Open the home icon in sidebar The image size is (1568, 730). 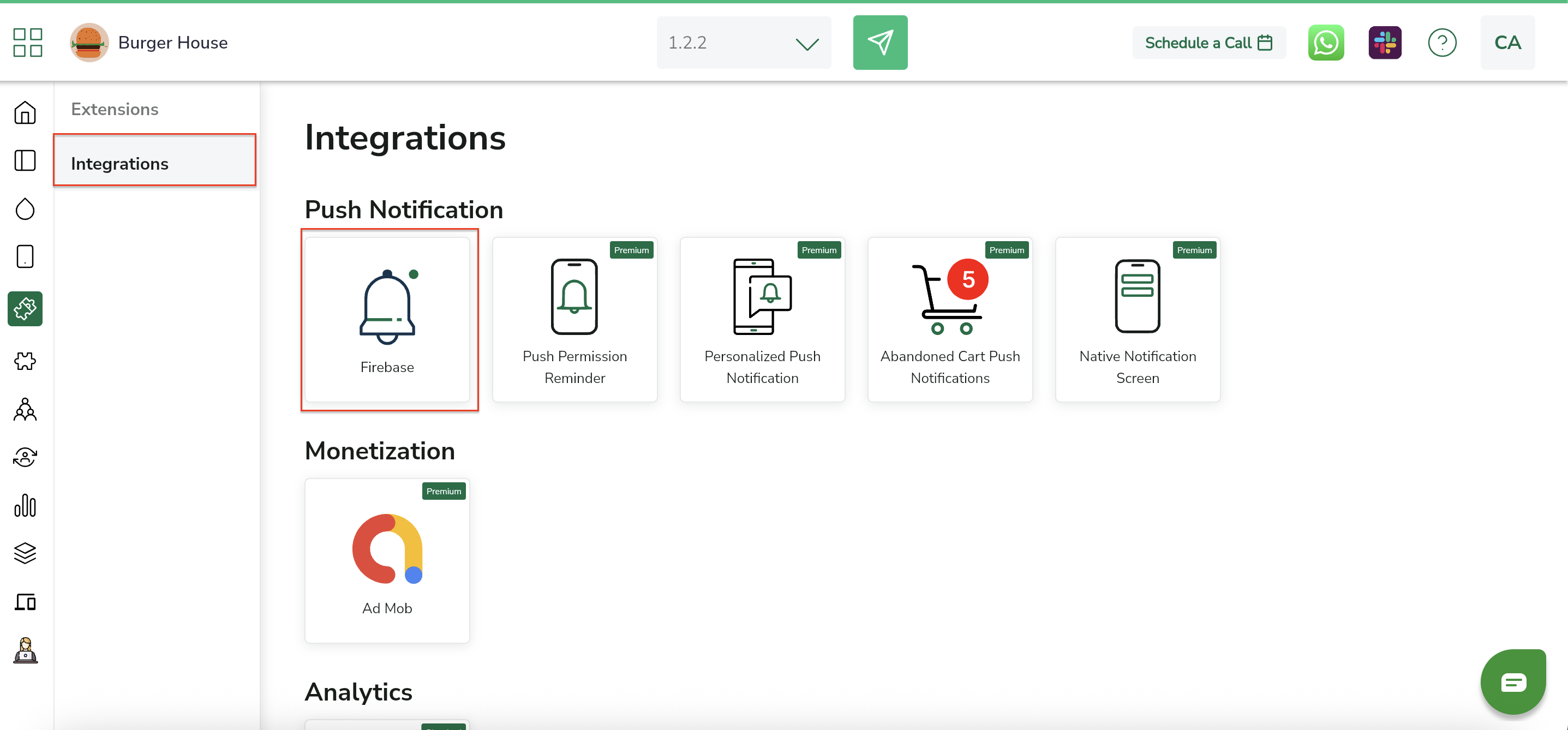(x=25, y=112)
